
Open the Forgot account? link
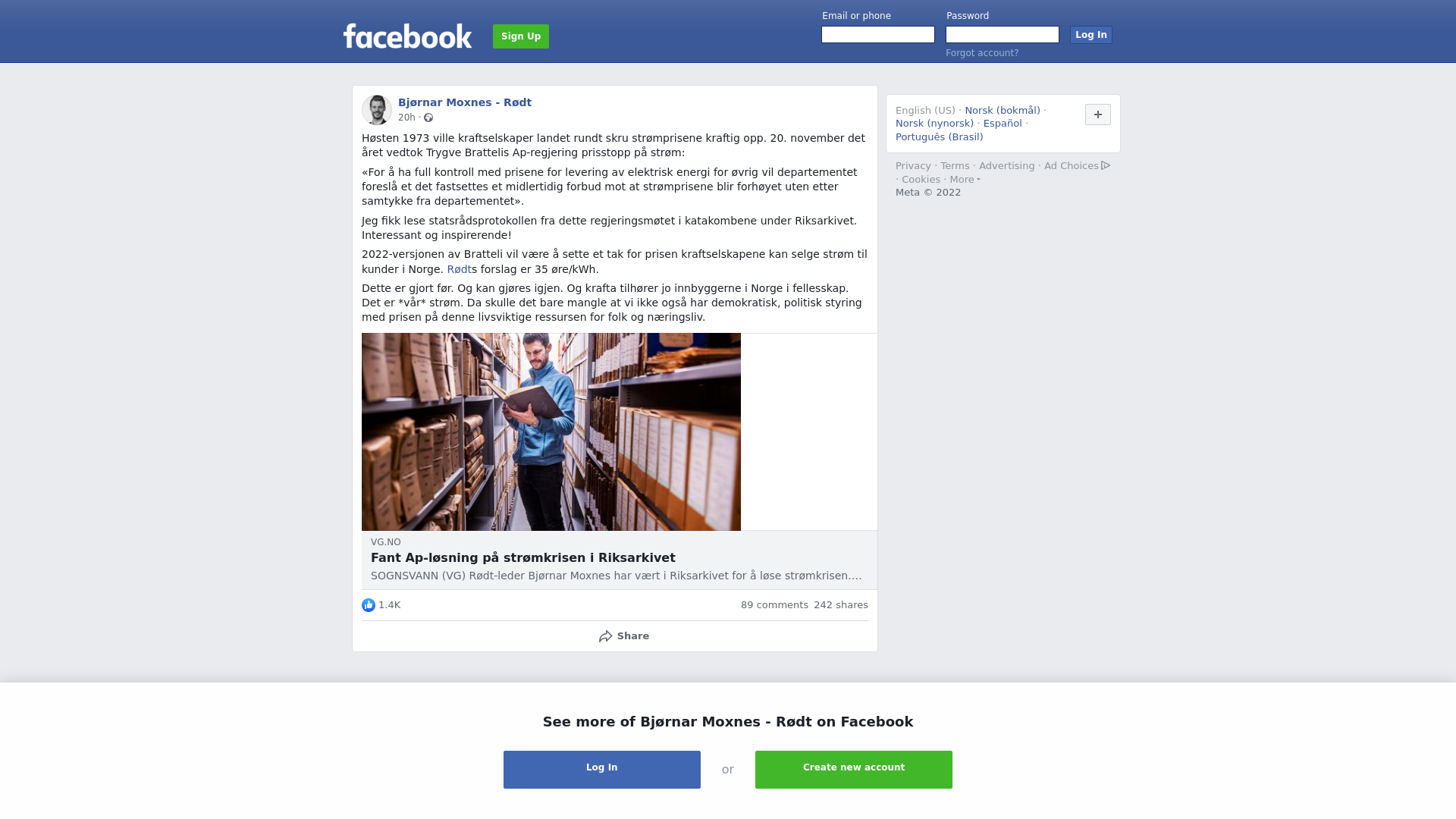(x=982, y=53)
